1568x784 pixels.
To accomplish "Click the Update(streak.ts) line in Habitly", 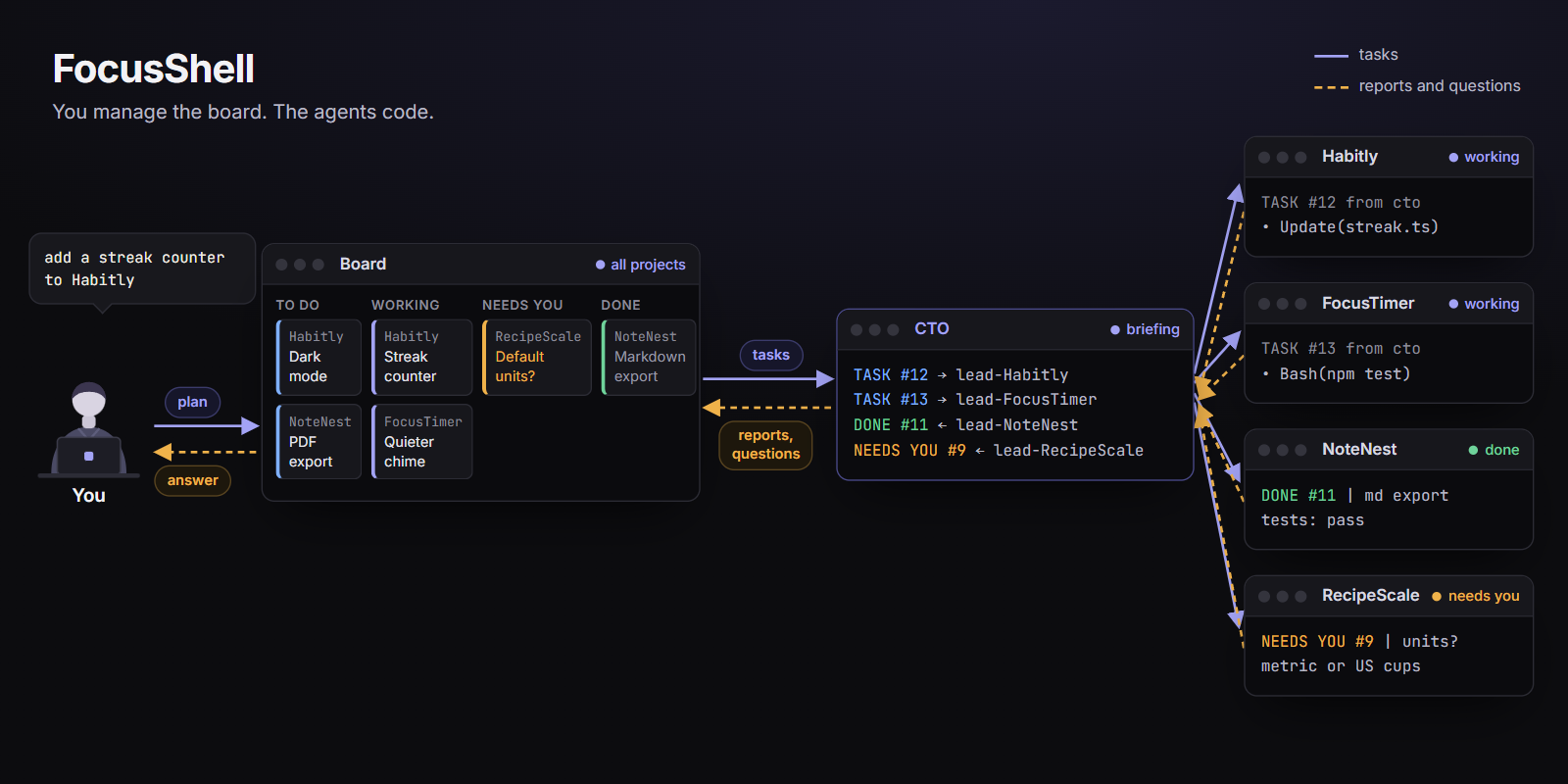I will [x=1349, y=227].
